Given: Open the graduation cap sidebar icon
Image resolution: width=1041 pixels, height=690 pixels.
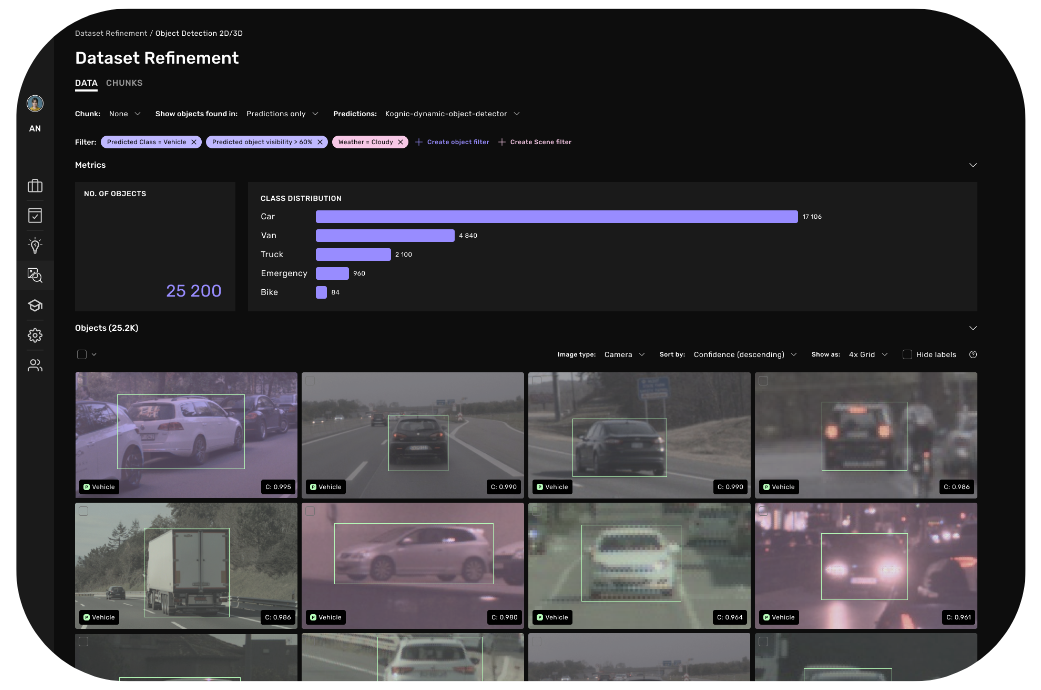Looking at the screenshot, I should (35, 305).
